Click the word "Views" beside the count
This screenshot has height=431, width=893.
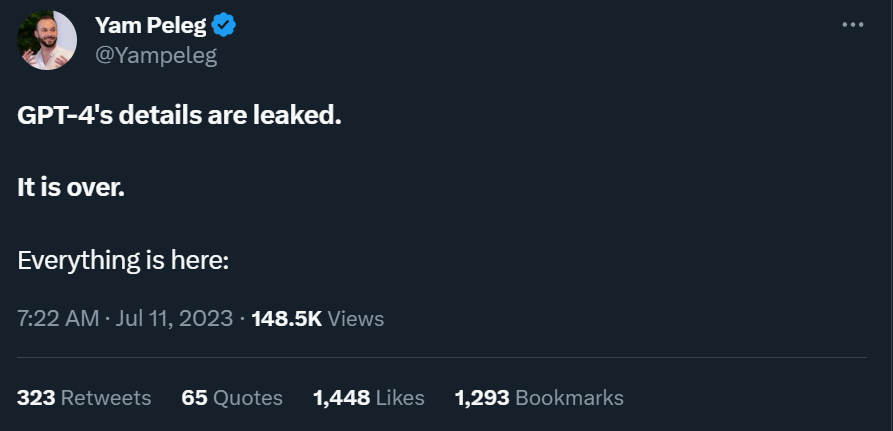coord(356,319)
